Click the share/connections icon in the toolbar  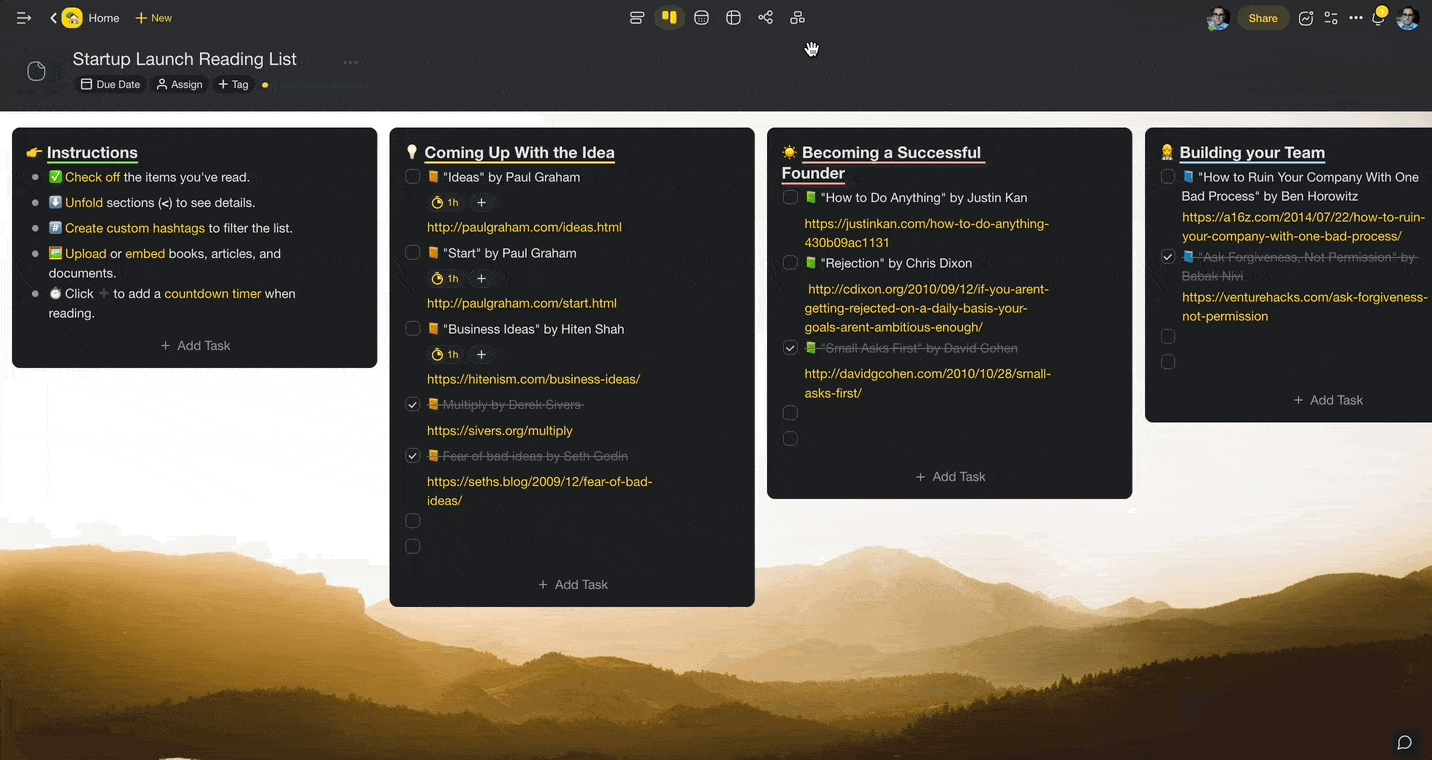tap(765, 17)
